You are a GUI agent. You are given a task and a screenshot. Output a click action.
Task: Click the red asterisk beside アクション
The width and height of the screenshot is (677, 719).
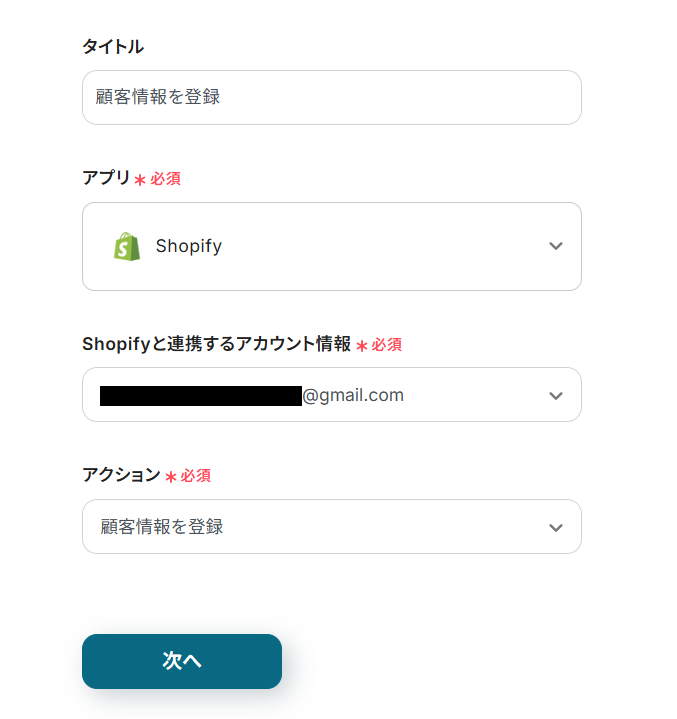coord(171,477)
